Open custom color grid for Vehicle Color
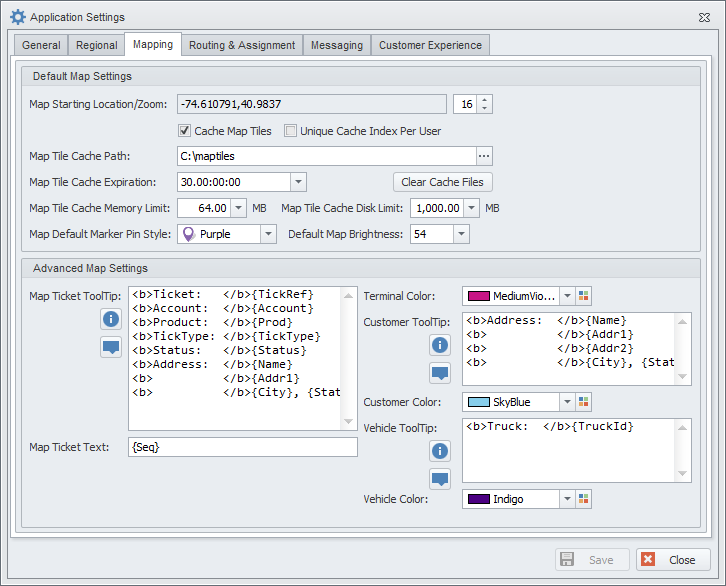Image resolution: width=726 pixels, height=586 pixels. [x=583, y=499]
